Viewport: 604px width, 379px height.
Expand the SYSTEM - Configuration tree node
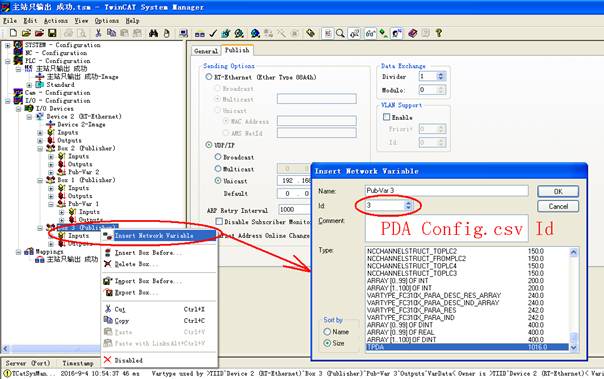point(8,45)
